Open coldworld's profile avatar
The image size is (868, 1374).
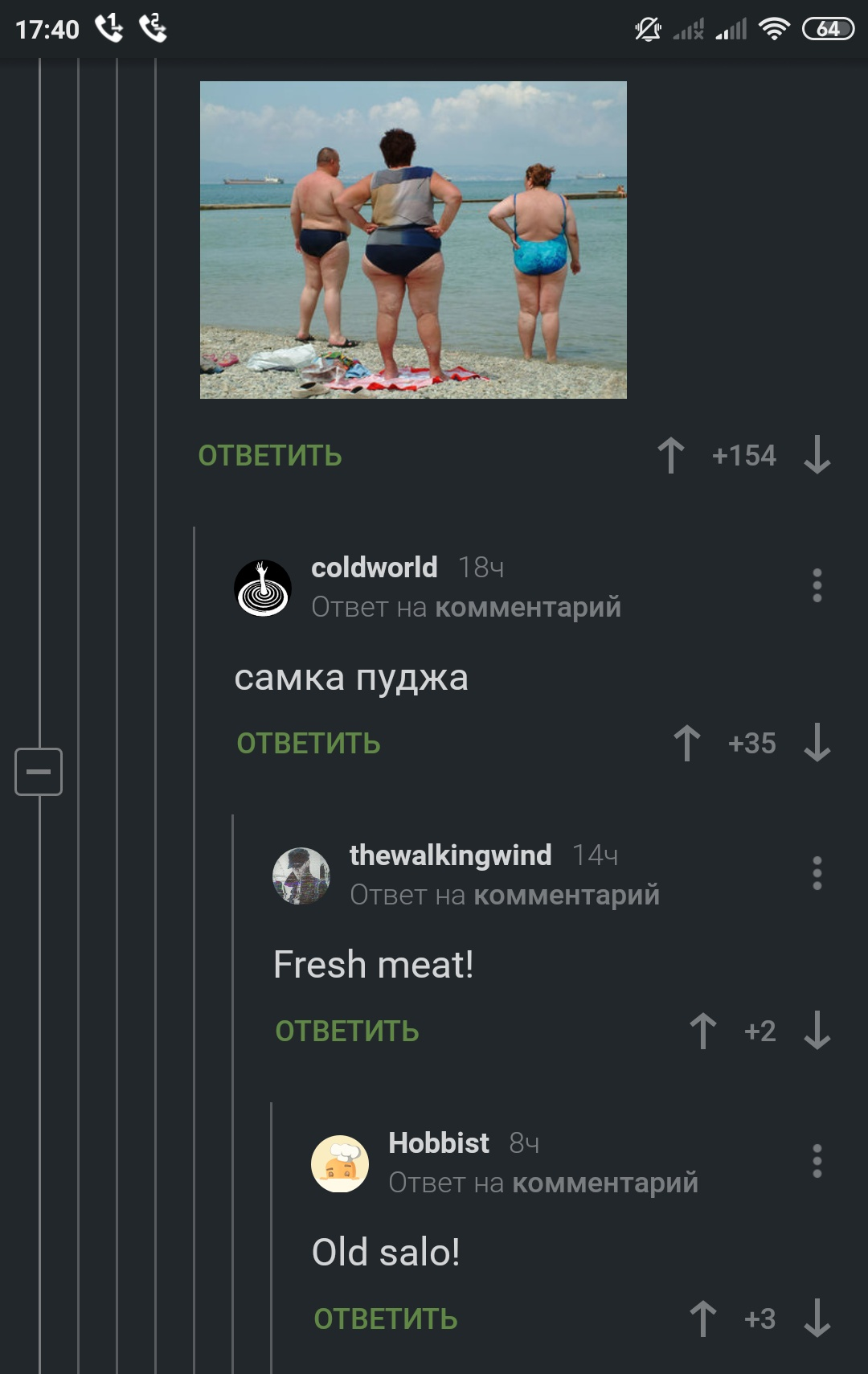pos(263,589)
